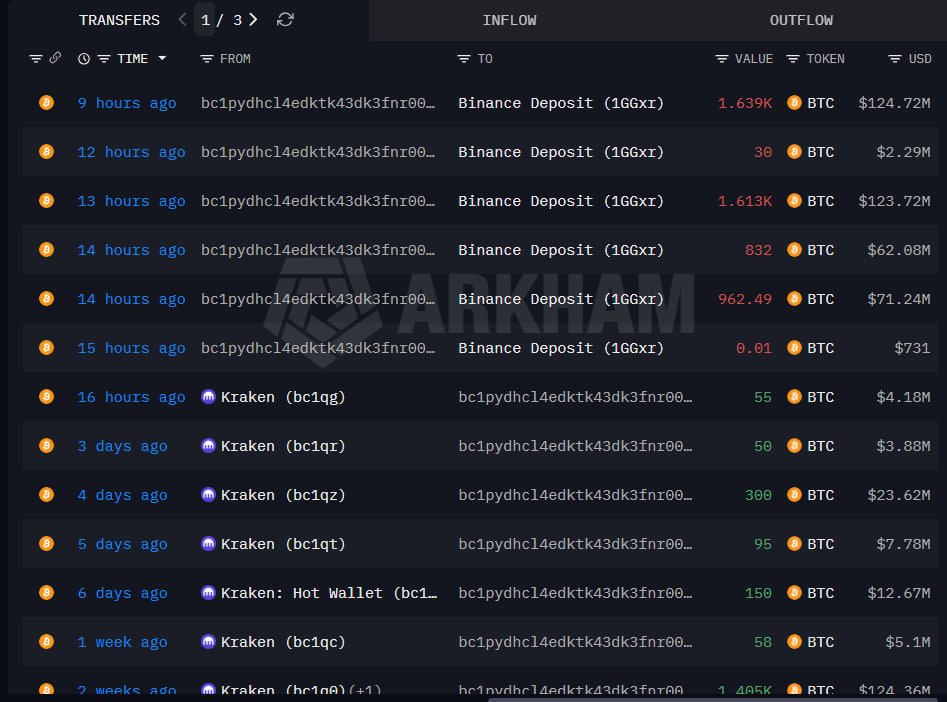
Task: Switch to the OUTFLOW tab
Action: tap(801, 21)
